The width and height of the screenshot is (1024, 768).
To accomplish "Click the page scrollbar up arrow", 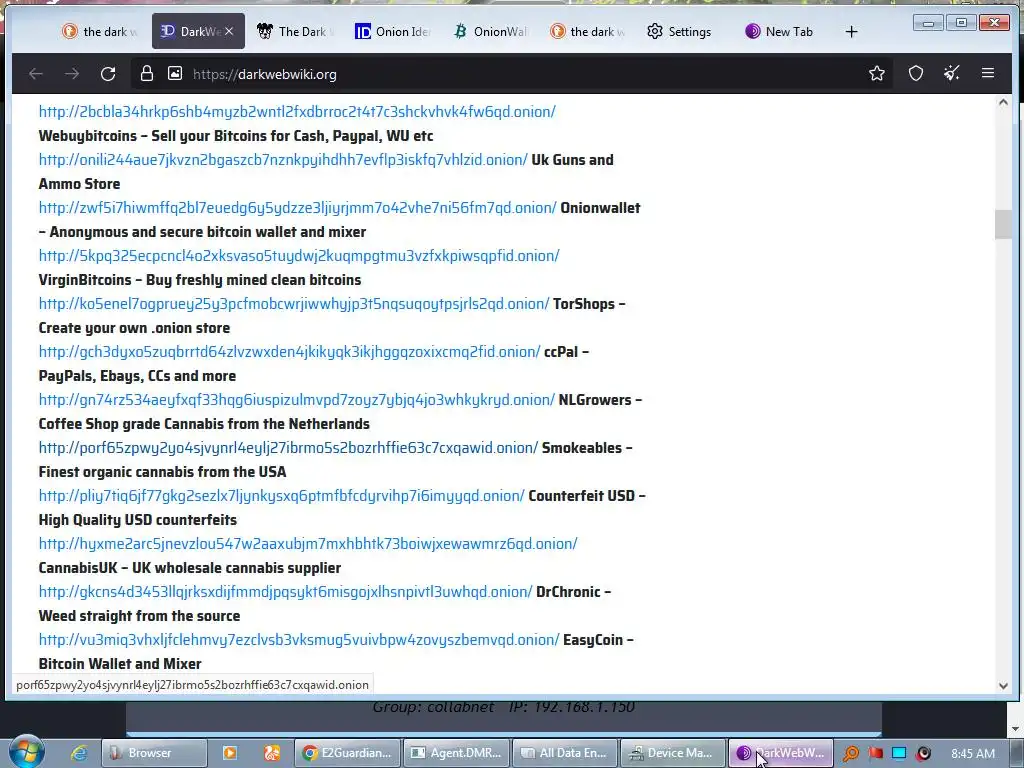I will (x=1003, y=103).
